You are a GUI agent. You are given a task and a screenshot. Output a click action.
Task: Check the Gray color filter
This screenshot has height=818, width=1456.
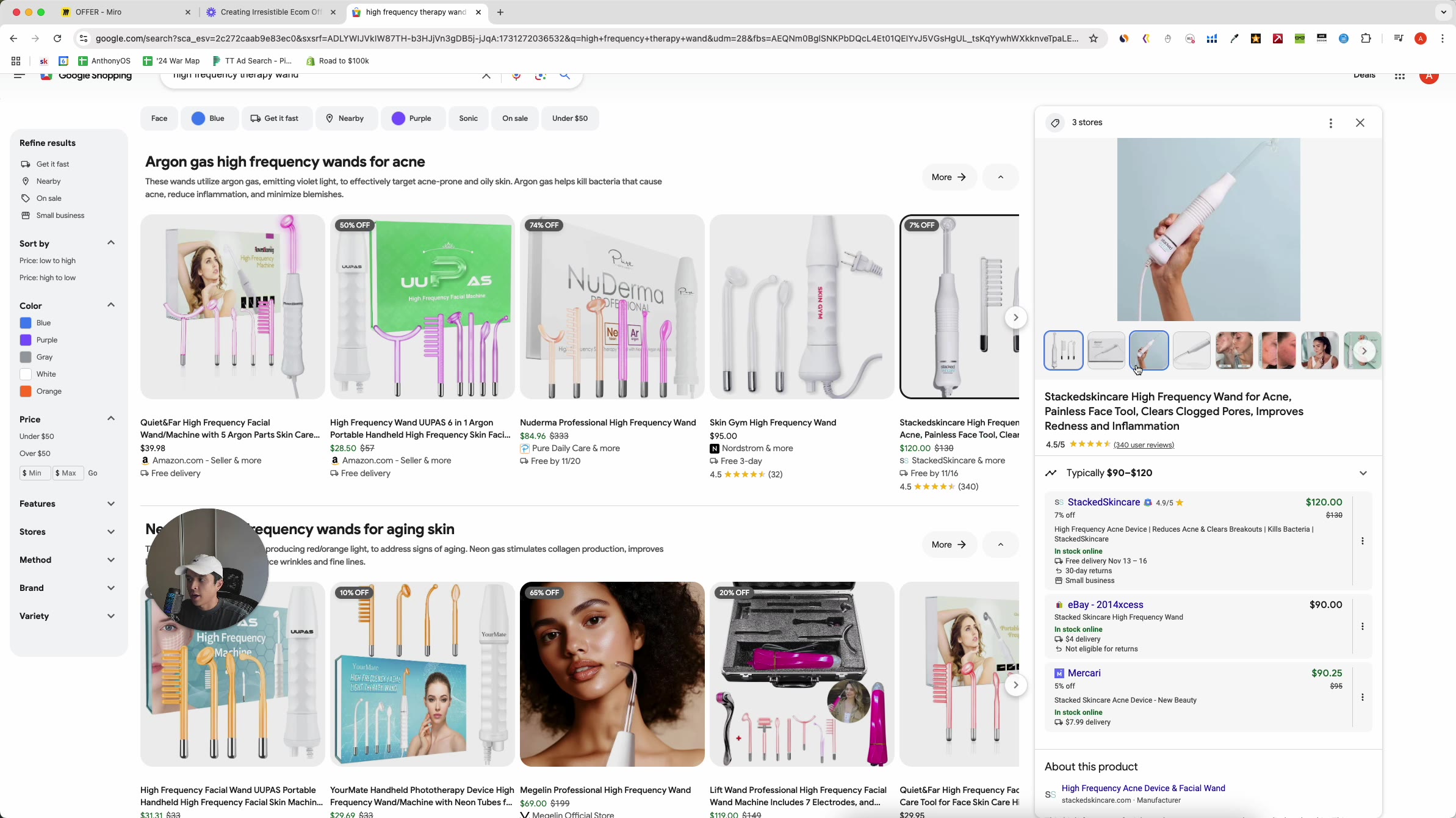point(26,357)
